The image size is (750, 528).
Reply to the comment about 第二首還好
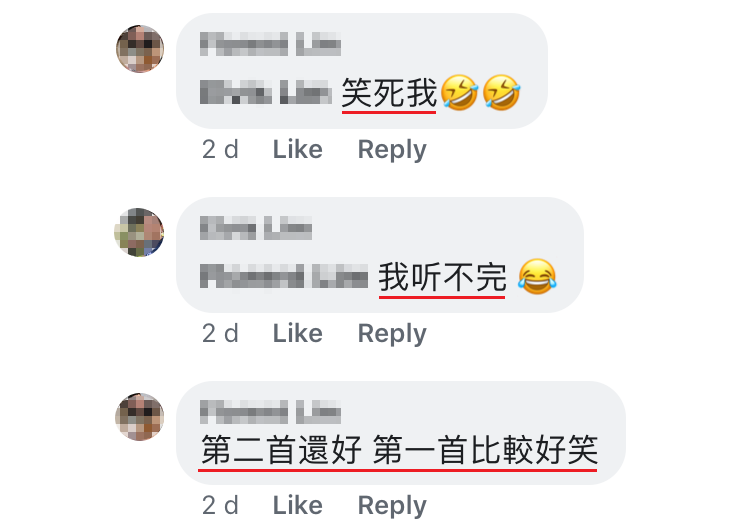pyautogui.click(x=392, y=506)
